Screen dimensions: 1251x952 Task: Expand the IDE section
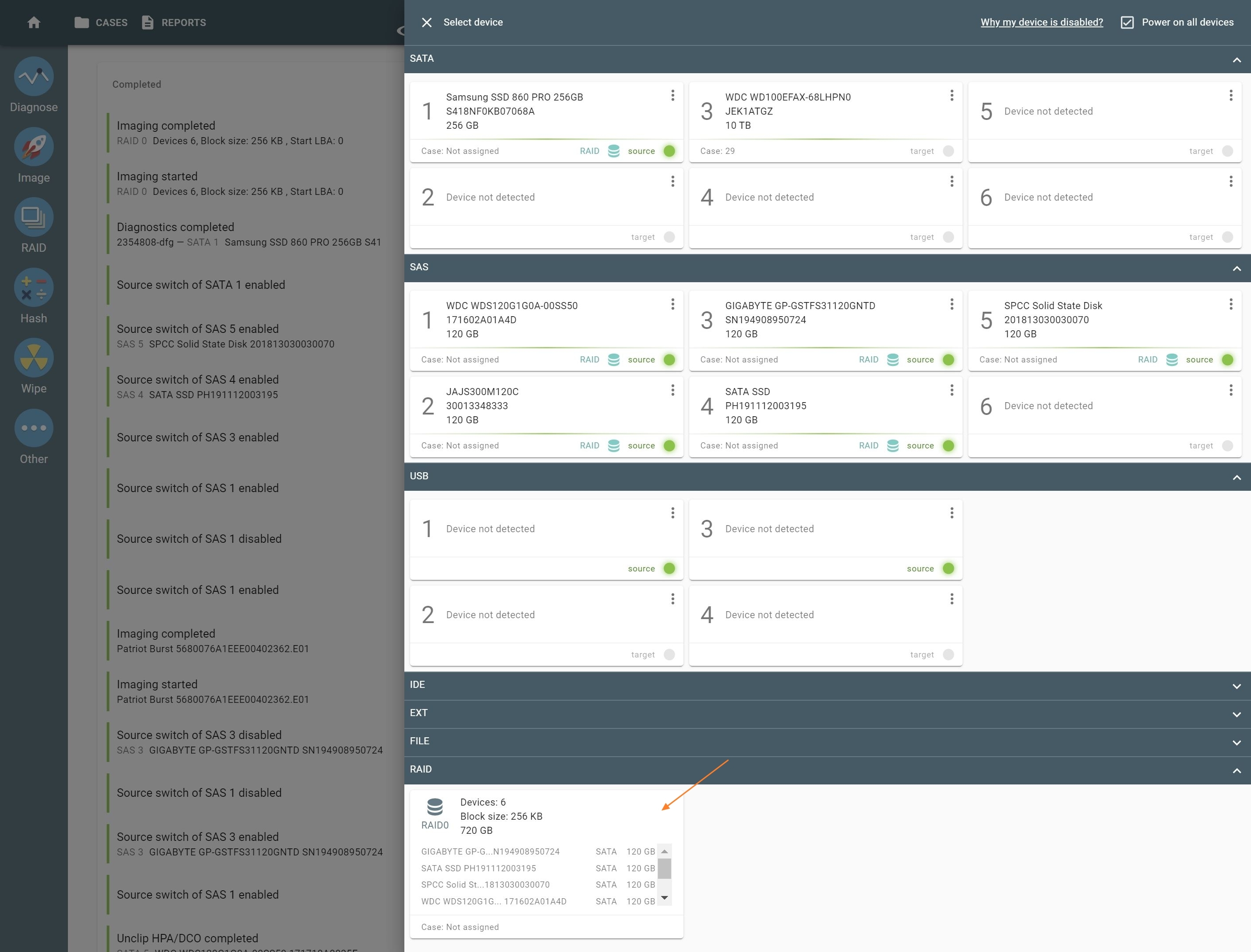(x=1236, y=686)
